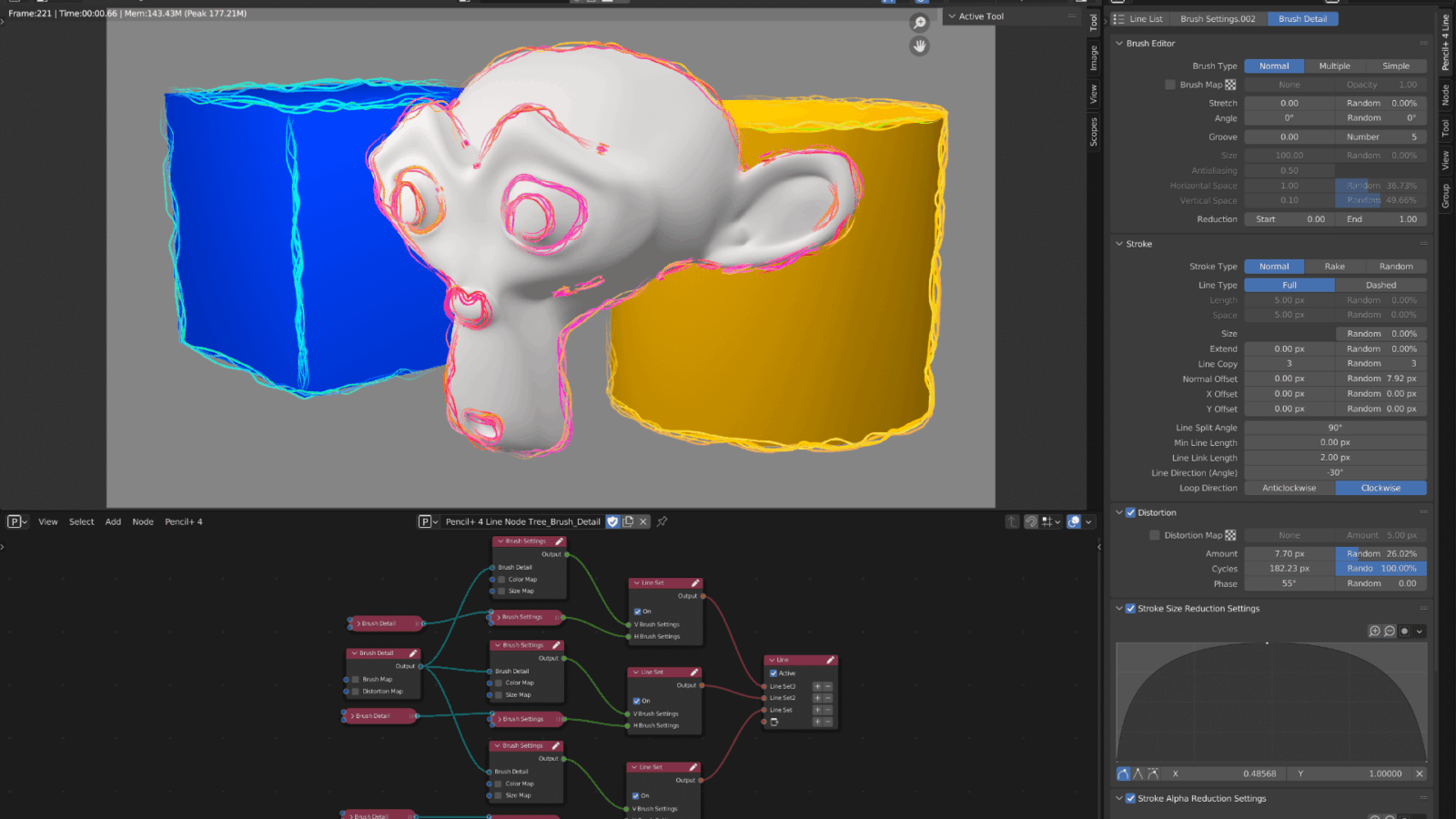Zoom out on Stroke Size Reduction curve
This screenshot has height=819, width=1456.
pos(1390,631)
